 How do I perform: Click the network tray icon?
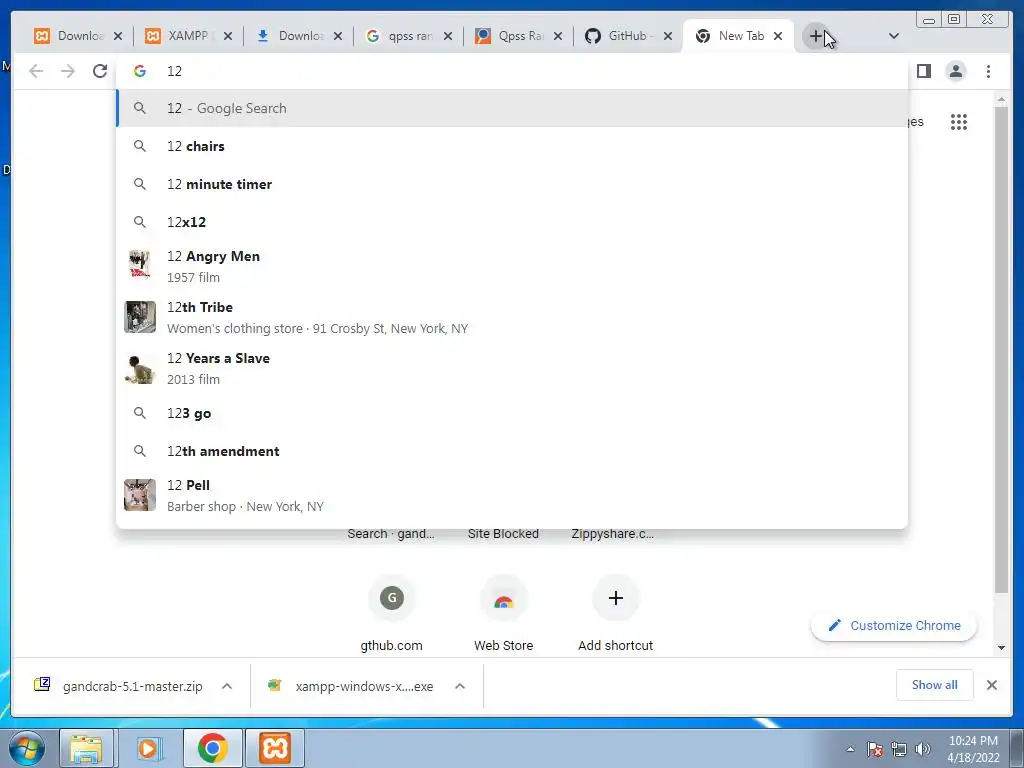point(899,749)
